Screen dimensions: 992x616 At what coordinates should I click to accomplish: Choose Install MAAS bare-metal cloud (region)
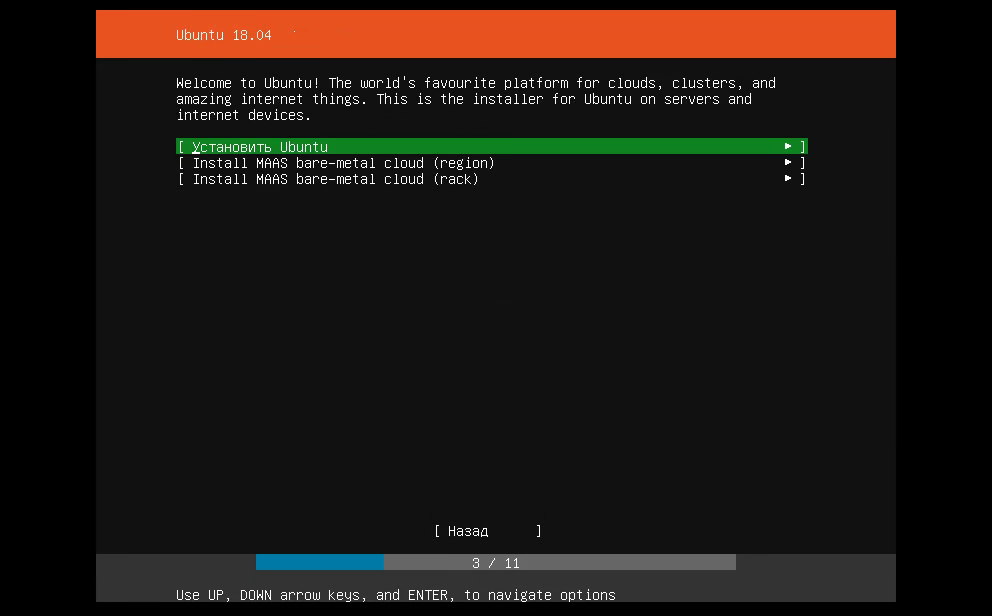(343, 163)
